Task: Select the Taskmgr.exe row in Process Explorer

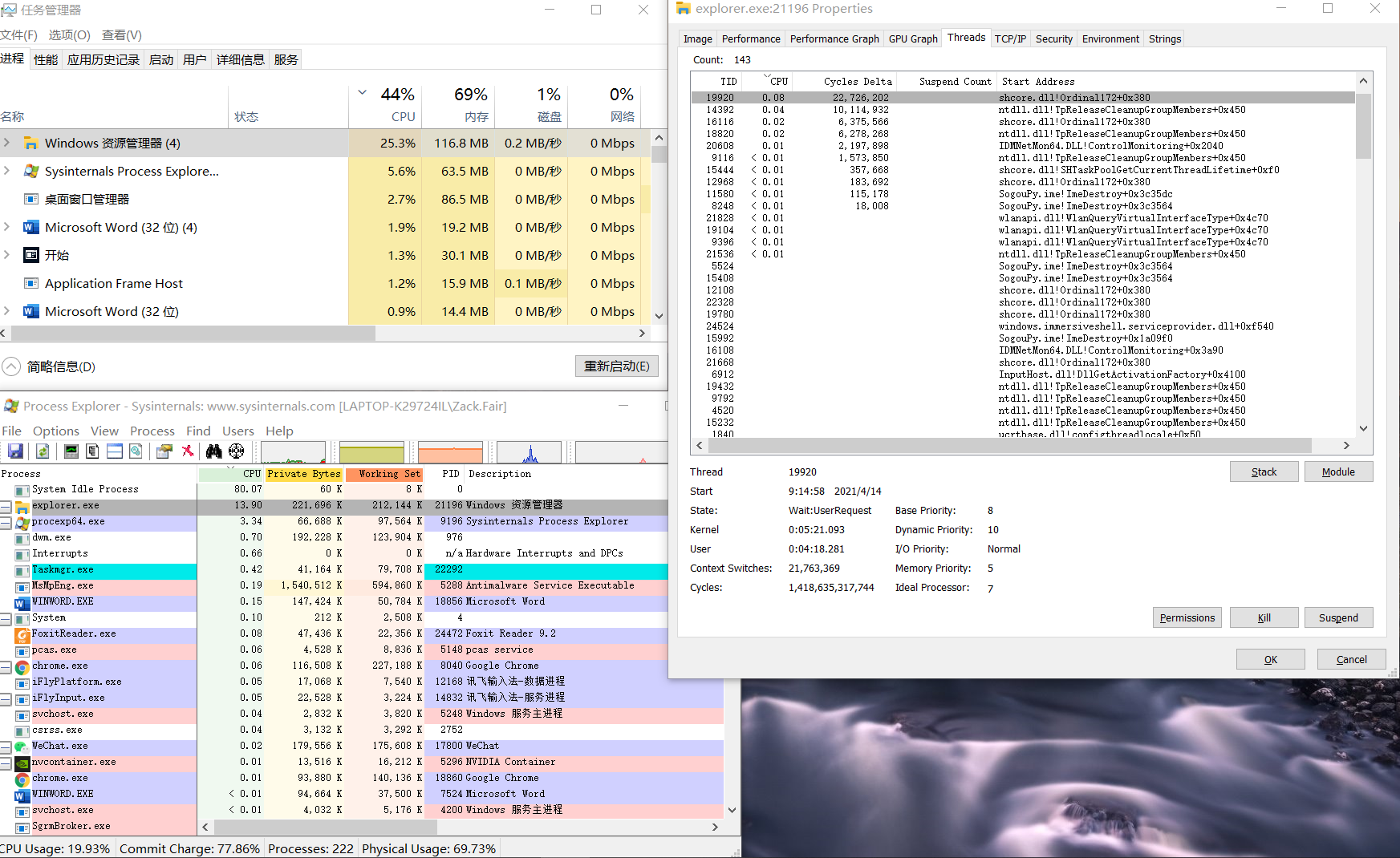Action: [x=334, y=570]
